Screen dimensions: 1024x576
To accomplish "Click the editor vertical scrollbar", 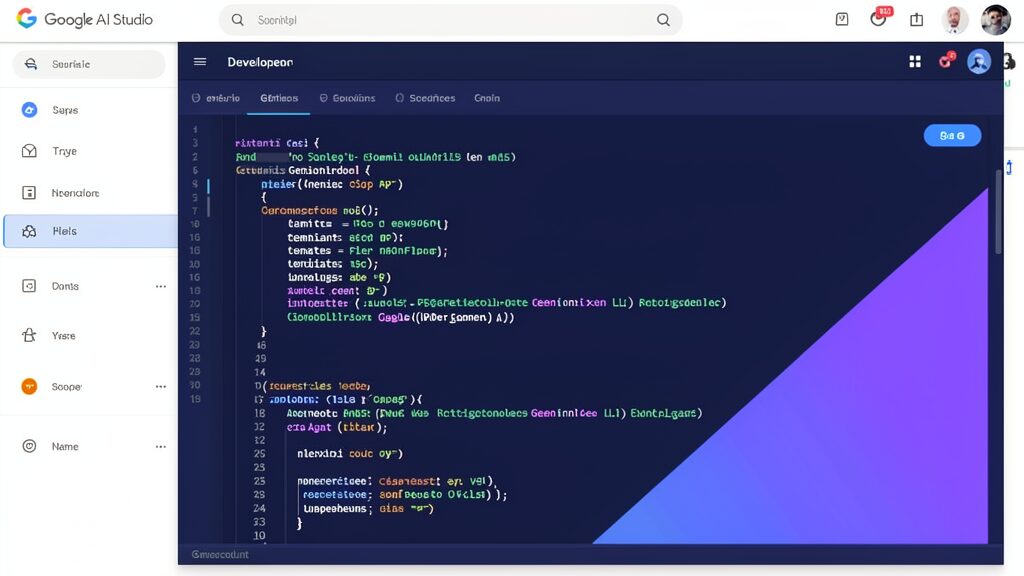I will click(999, 212).
